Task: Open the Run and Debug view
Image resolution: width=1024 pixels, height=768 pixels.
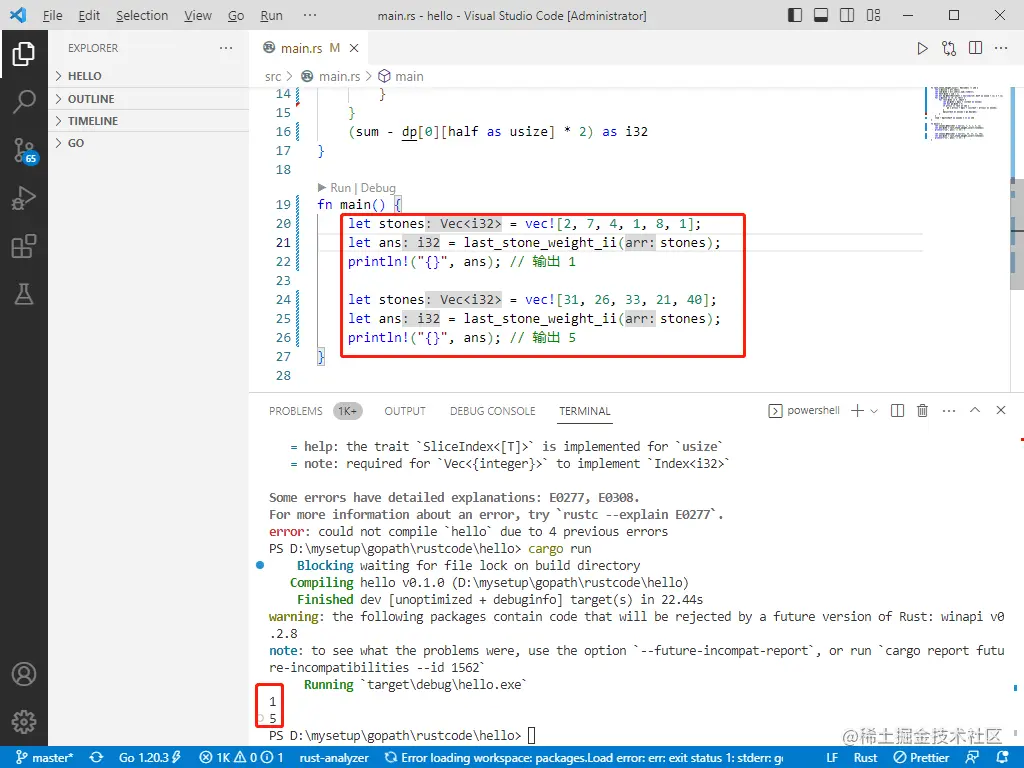Action: pos(24,198)
